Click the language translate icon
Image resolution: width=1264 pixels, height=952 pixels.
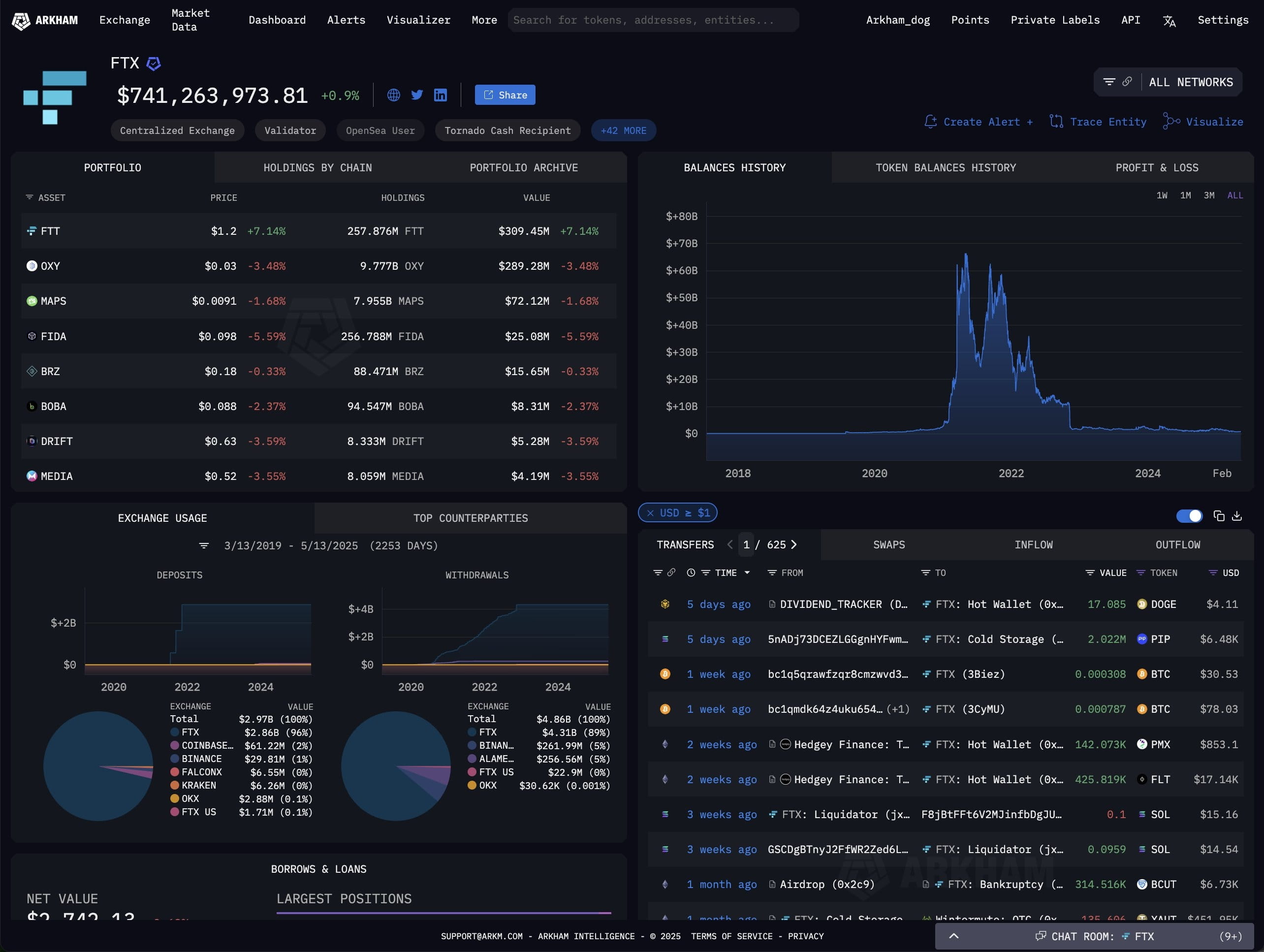point(1169,21)
